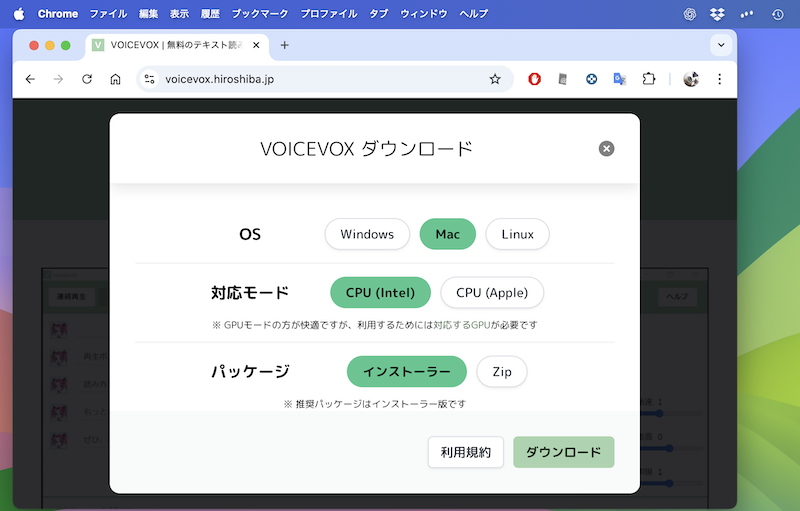Go back with the browser back arrow
This screenshot has height=511, width=800.
pyautogui.click(x=30, y=79)
